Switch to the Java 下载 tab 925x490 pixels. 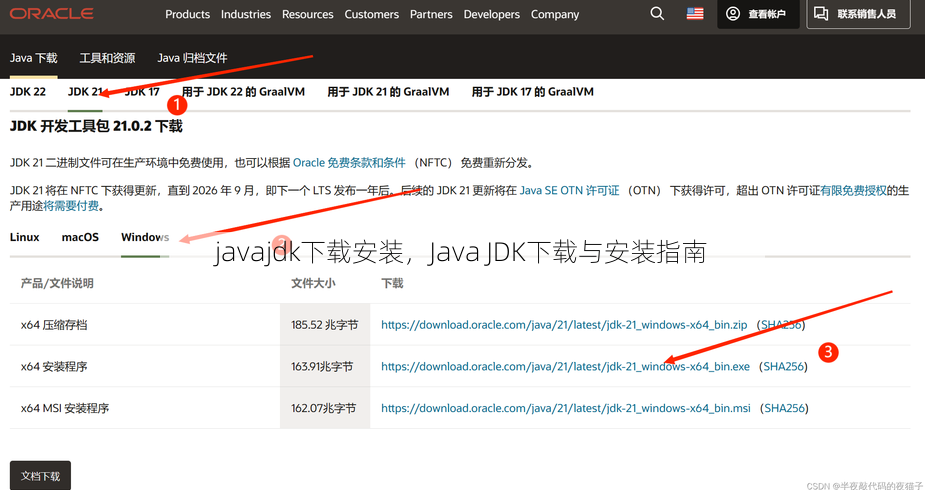coord(34,58)
